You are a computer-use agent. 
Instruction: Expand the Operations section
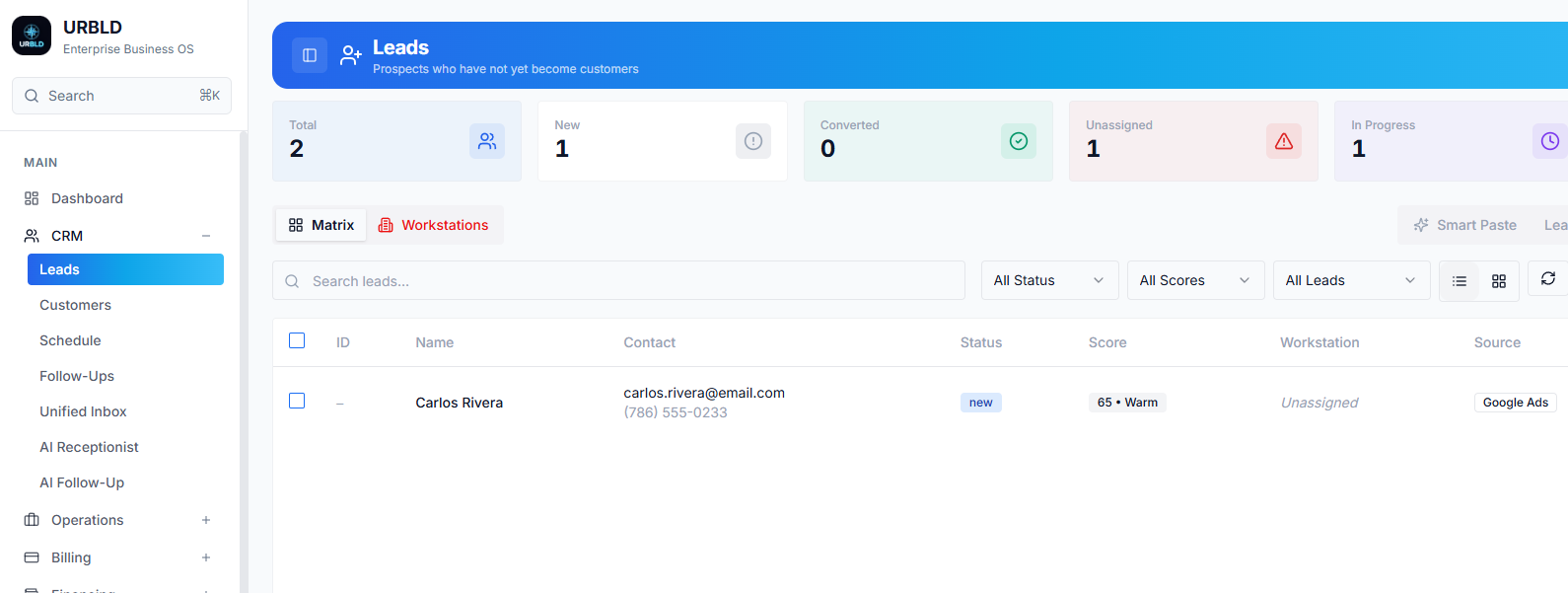coord(206,520)
